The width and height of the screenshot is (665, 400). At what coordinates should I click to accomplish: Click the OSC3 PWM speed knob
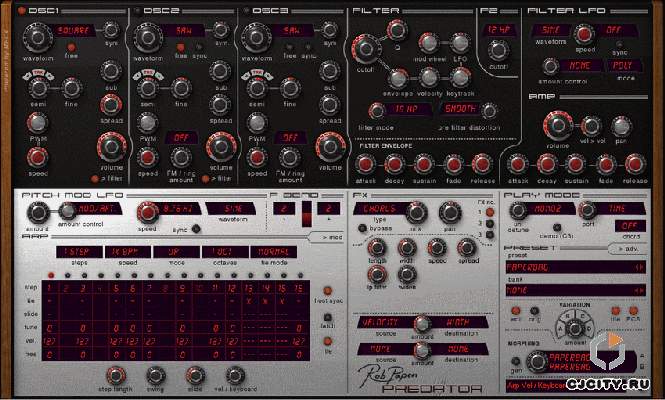pos(257,157)
